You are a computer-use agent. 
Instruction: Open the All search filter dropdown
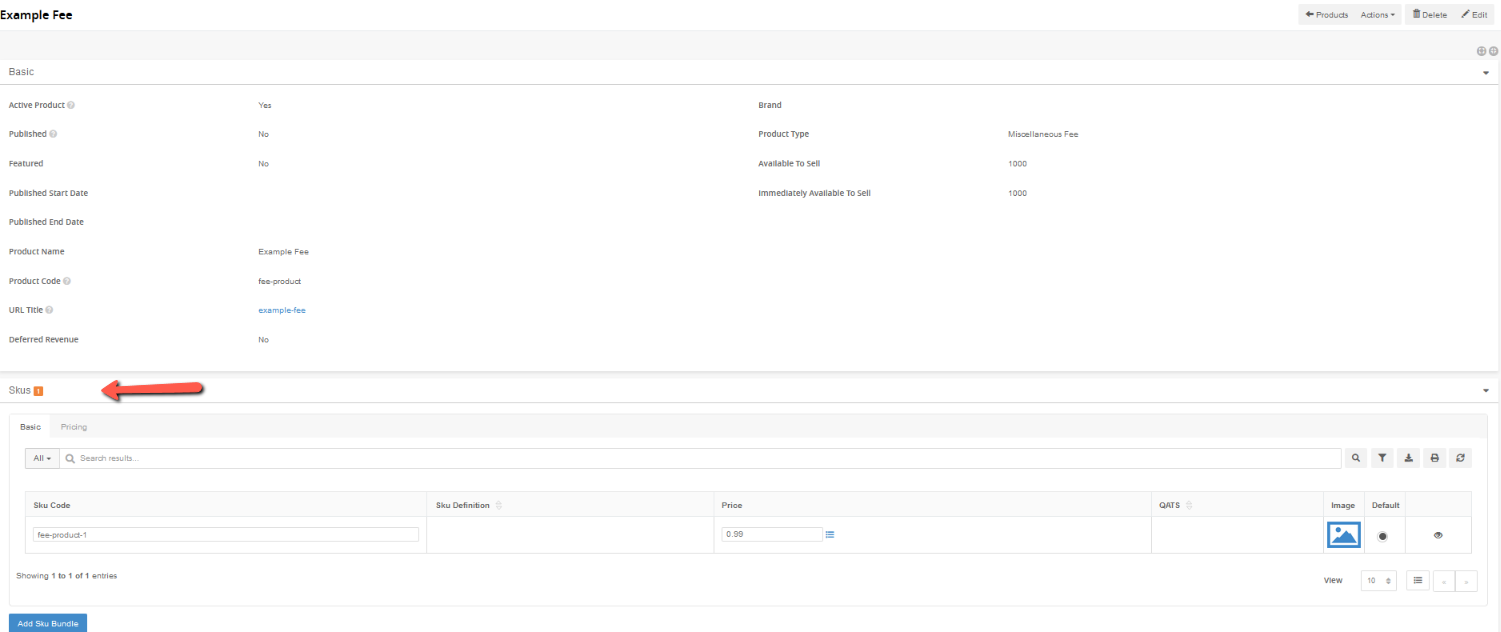tap(42, 458)
